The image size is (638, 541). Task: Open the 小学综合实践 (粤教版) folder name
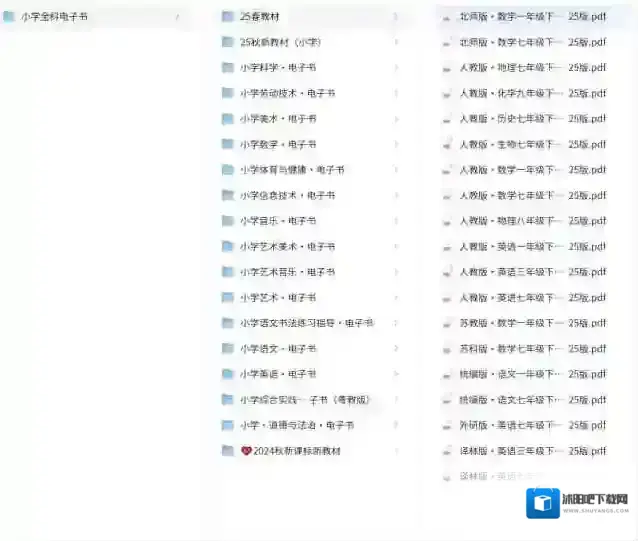point(305,400)
